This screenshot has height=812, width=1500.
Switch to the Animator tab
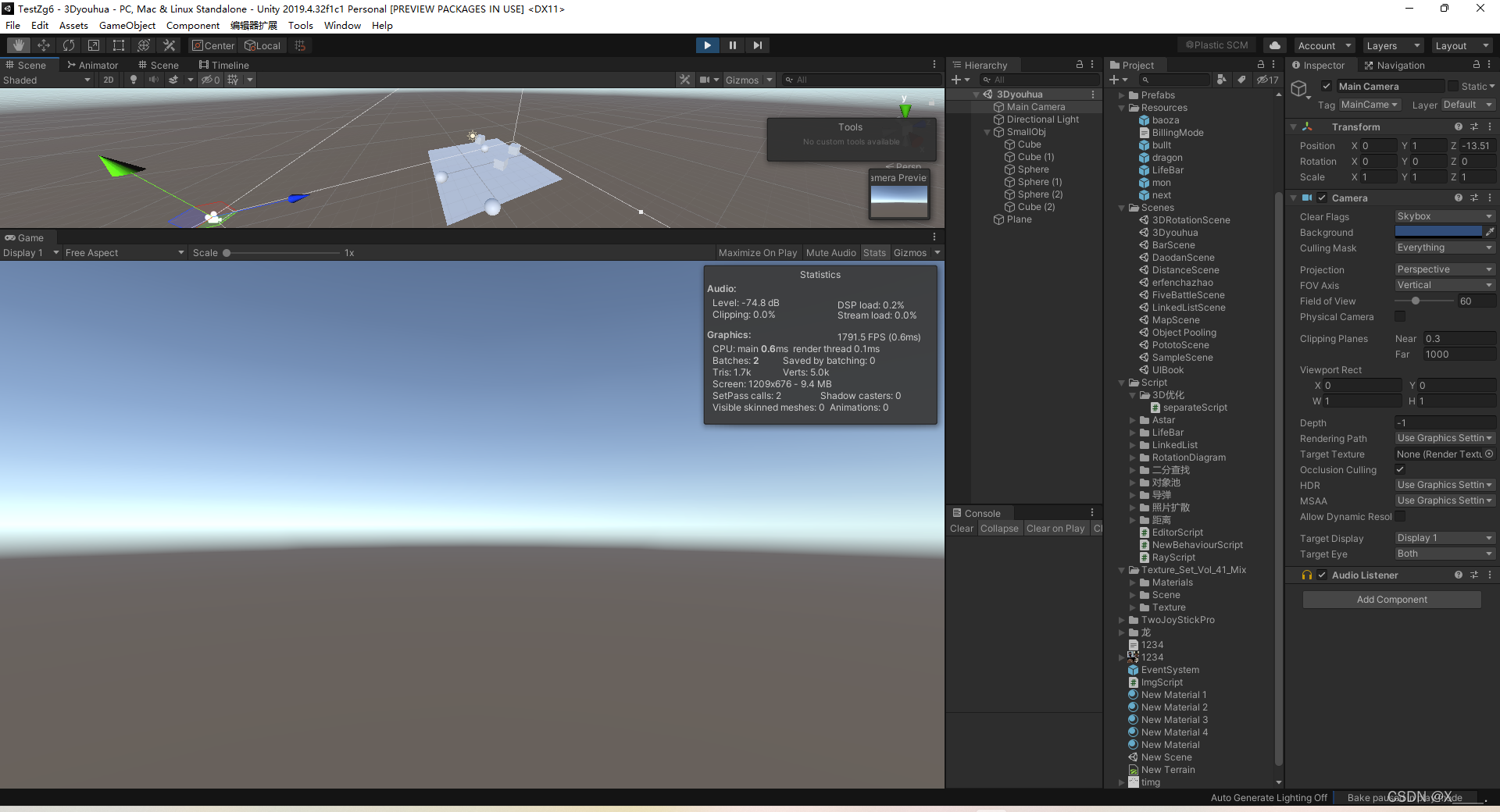tap(92, 65)
